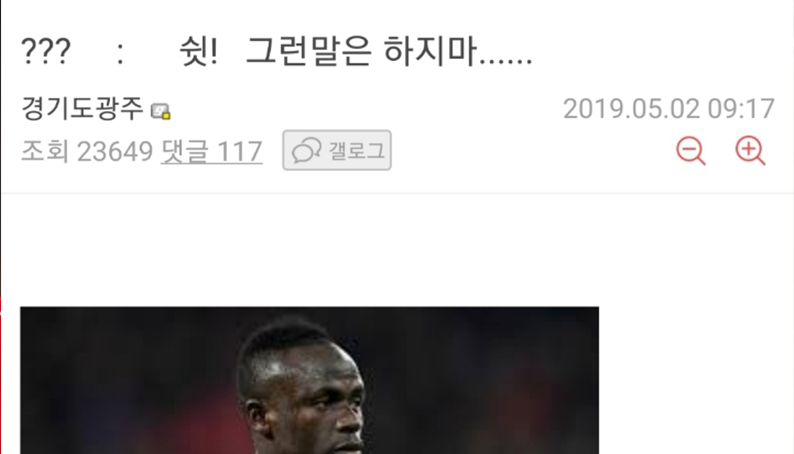Click the number 23649 next to 조회
This screenshot has width=794, height=454.
(114, 151)
